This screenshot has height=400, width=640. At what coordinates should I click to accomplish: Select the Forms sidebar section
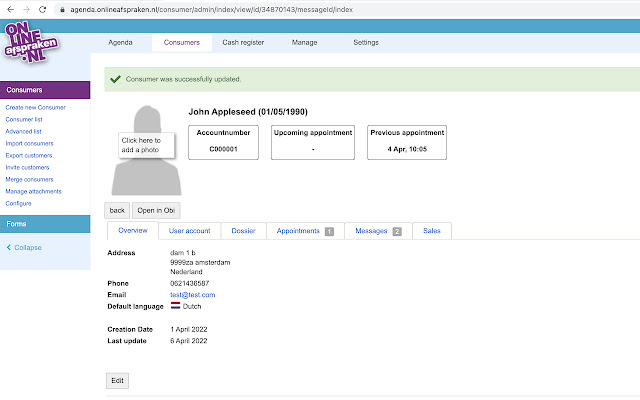click(x=45, y=224)
